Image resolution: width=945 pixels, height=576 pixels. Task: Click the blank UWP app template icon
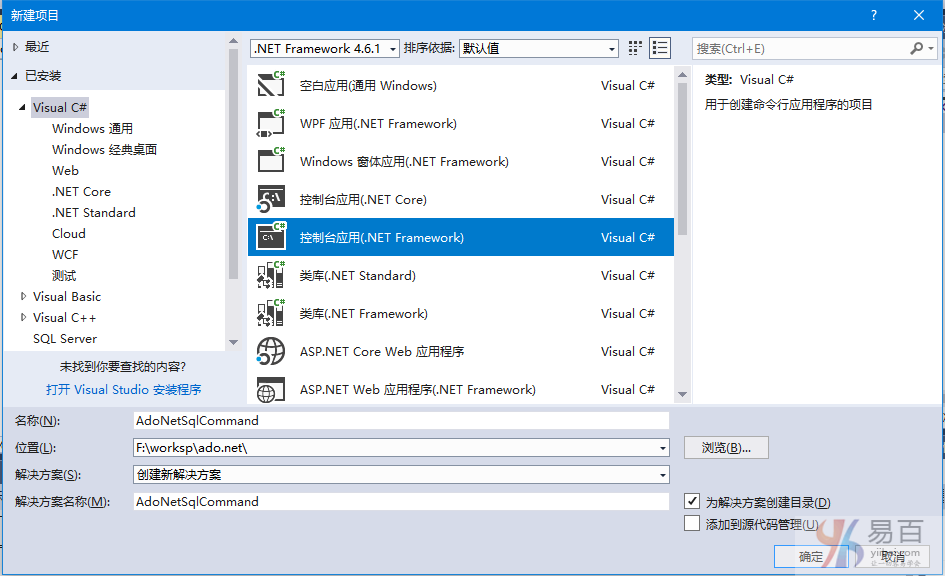271,85
